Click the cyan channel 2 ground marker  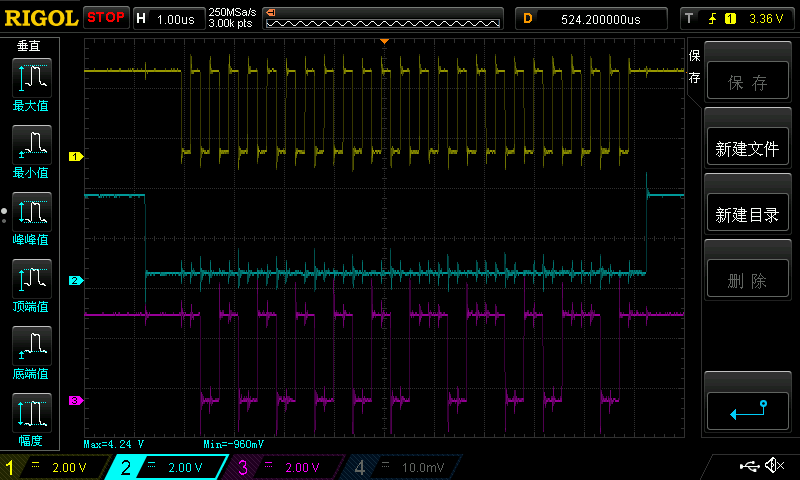76,281
